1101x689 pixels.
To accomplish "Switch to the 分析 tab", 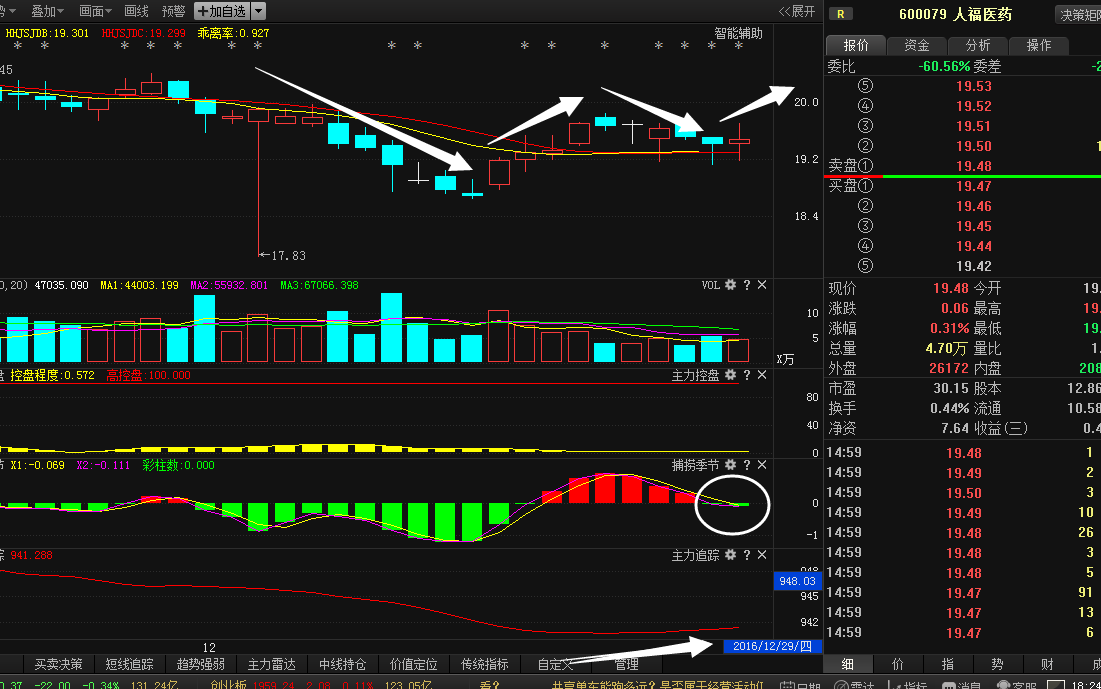I will coord(977,45).
